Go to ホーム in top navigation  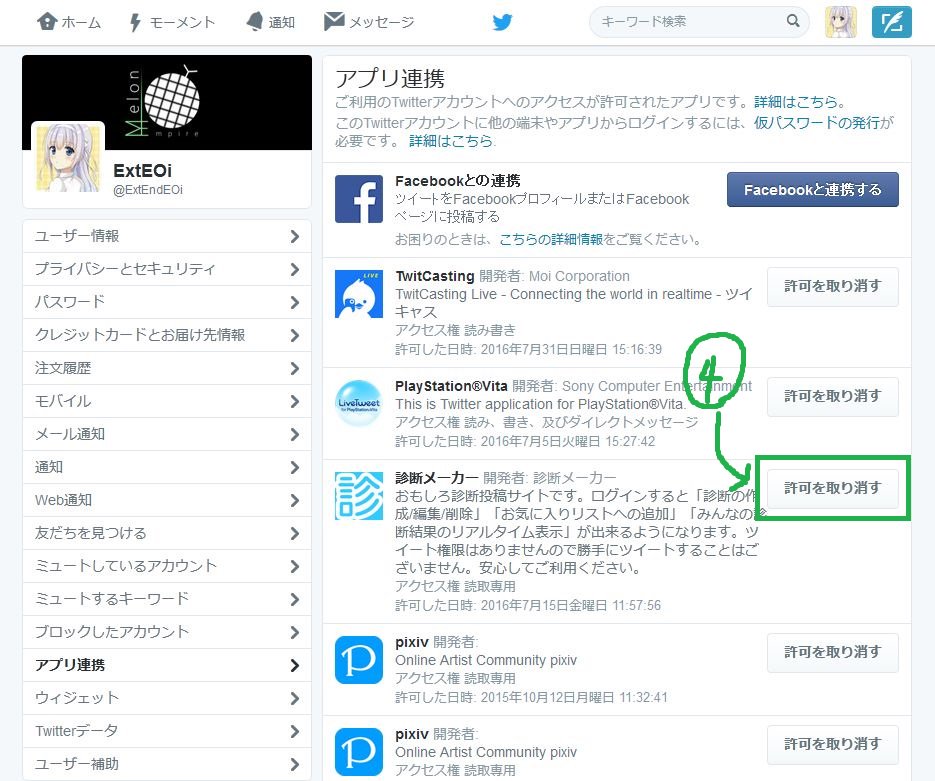coord(69,22)
